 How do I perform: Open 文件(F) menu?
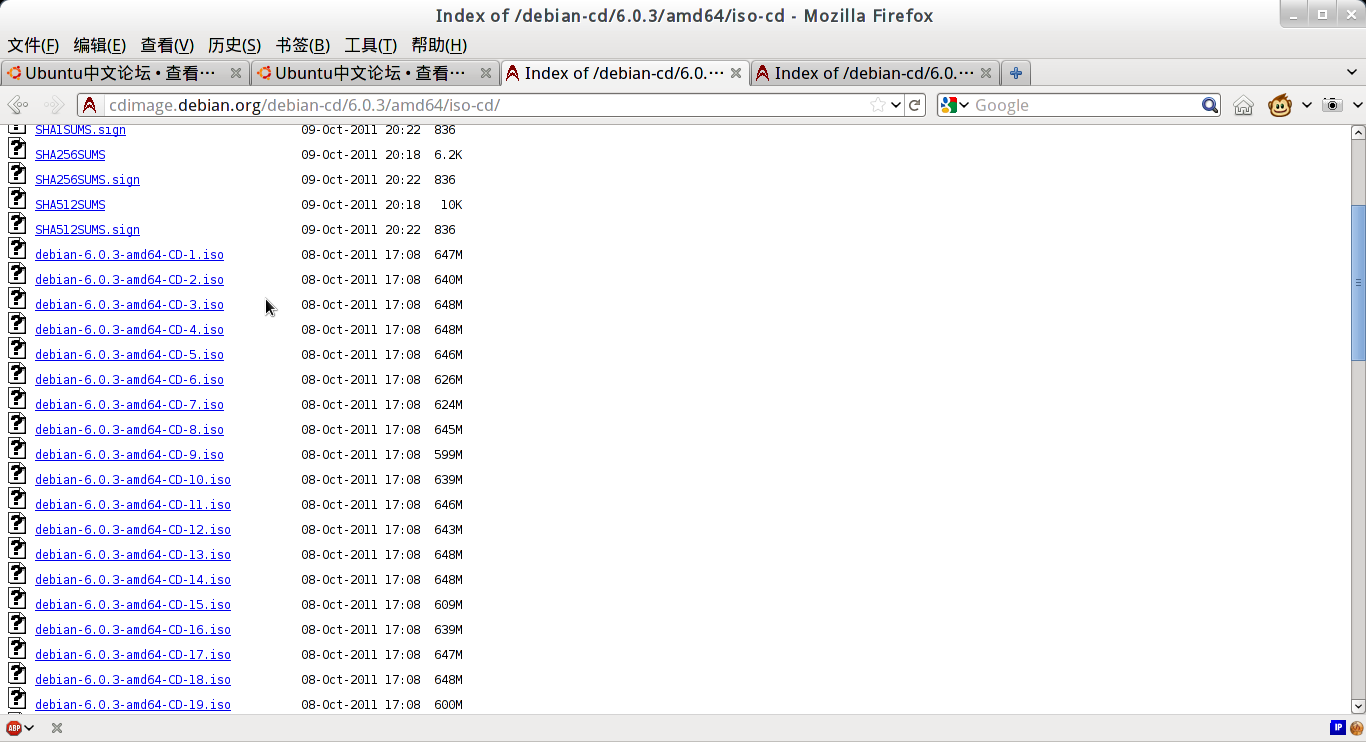33,45
